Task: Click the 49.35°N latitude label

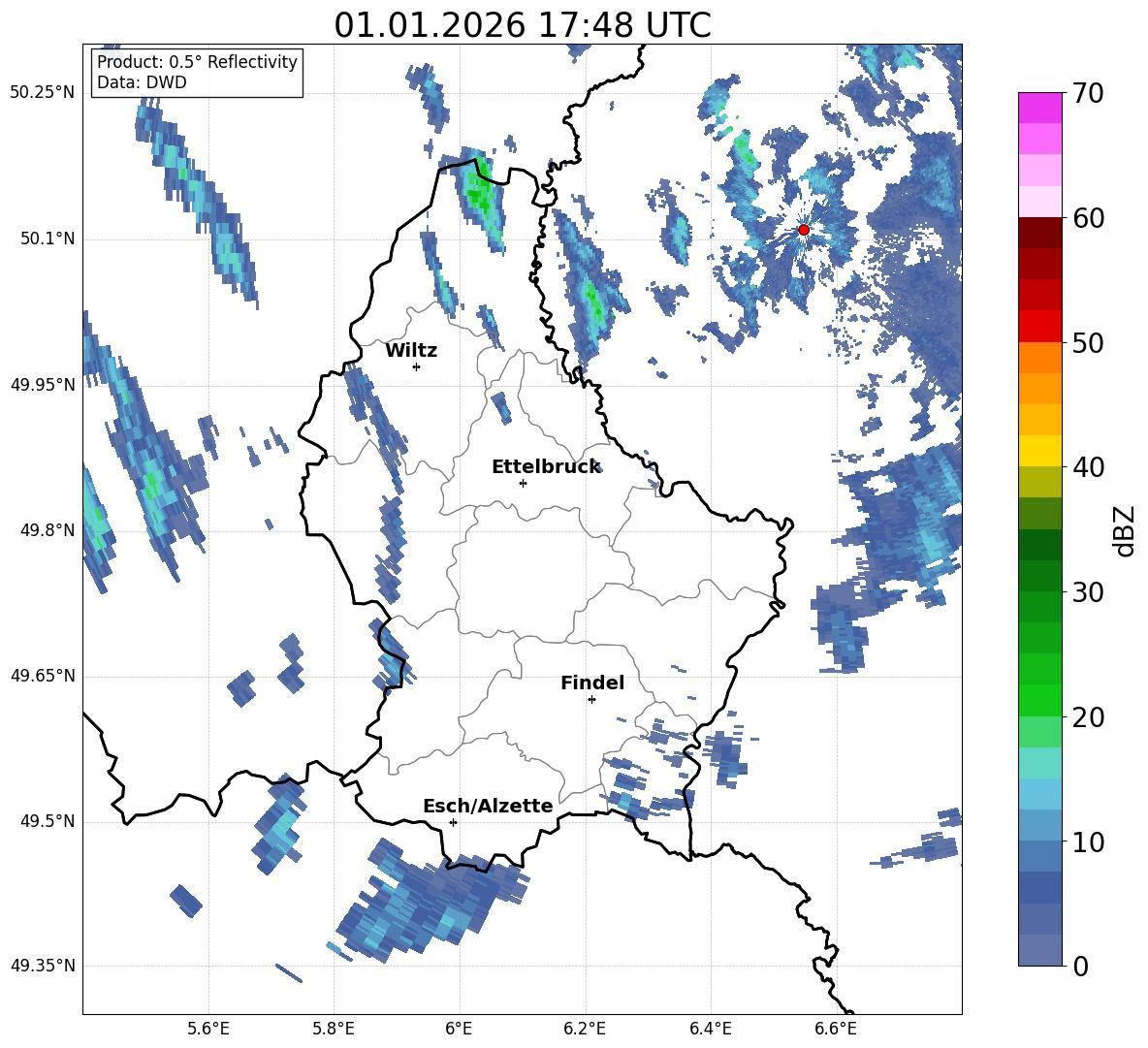Action: 43,966
